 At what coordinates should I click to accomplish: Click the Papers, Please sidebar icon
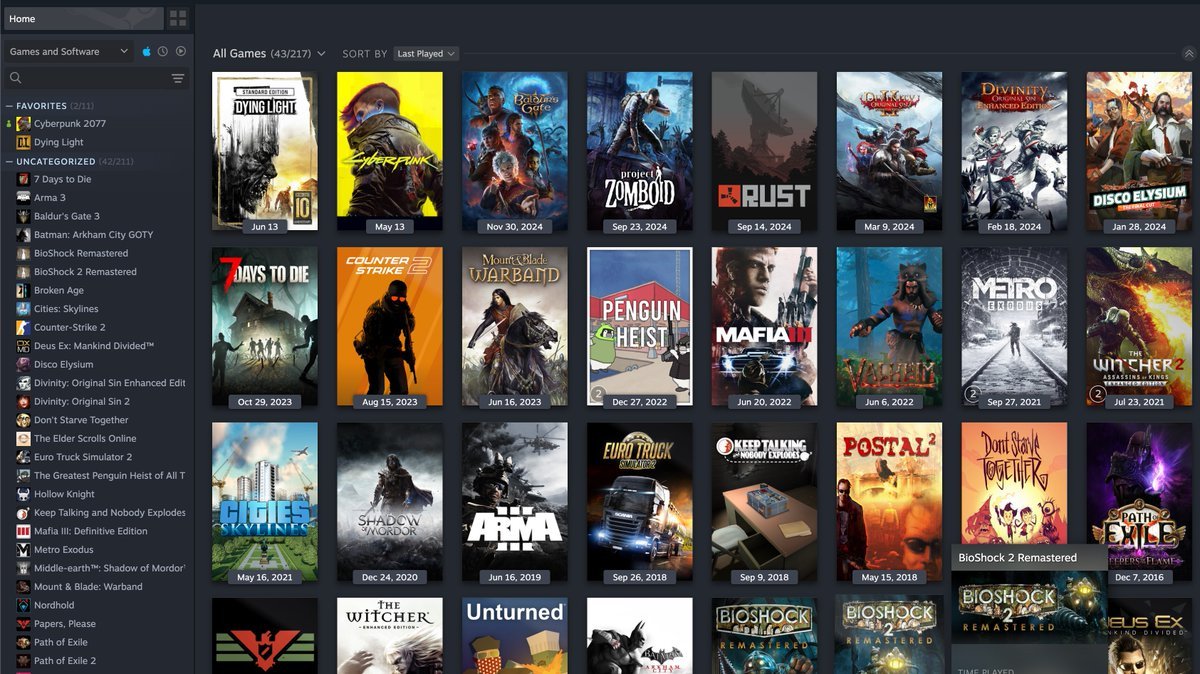tap(23, 623)
